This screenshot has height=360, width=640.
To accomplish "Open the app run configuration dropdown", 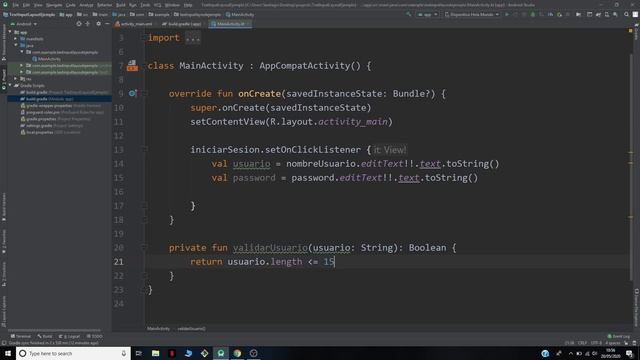I will tap(427, 14).
